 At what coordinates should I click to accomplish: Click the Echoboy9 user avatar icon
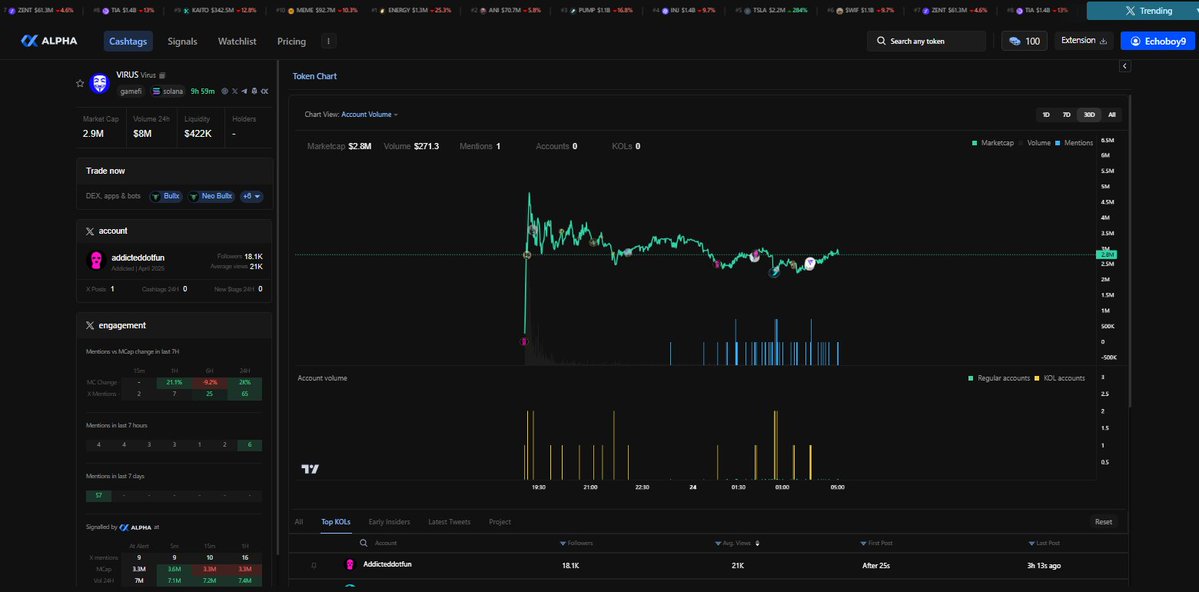point(1135,41)
